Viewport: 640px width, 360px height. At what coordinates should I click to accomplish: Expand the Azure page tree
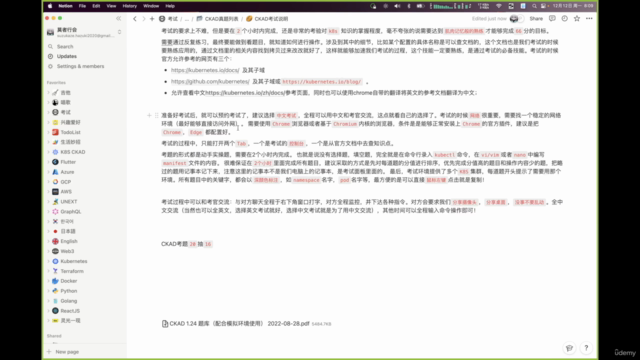pyautogui.click(x=49, y=172)
